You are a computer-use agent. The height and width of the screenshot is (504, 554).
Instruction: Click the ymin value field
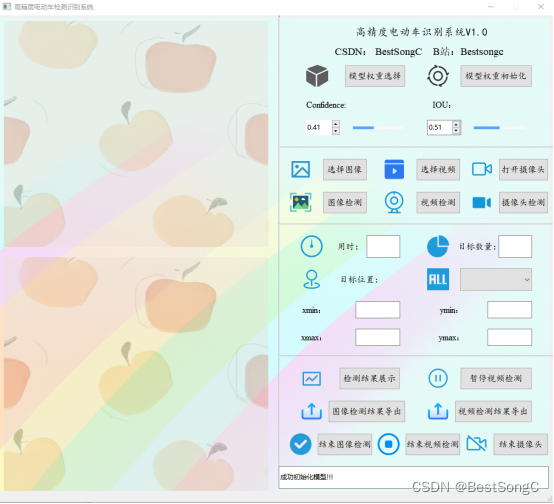[509, 310]
